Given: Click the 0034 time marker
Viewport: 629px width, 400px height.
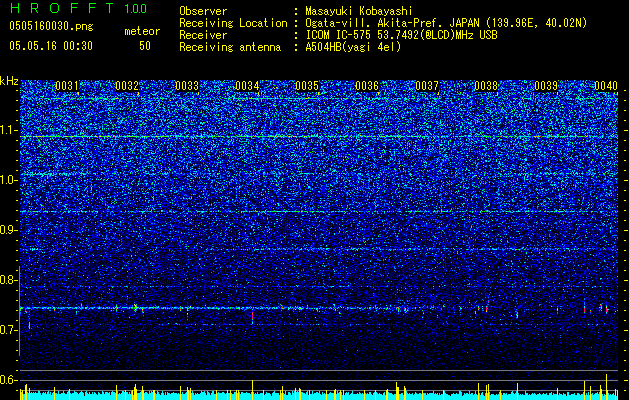Looking at the screenshot, I should pos(247,86).
